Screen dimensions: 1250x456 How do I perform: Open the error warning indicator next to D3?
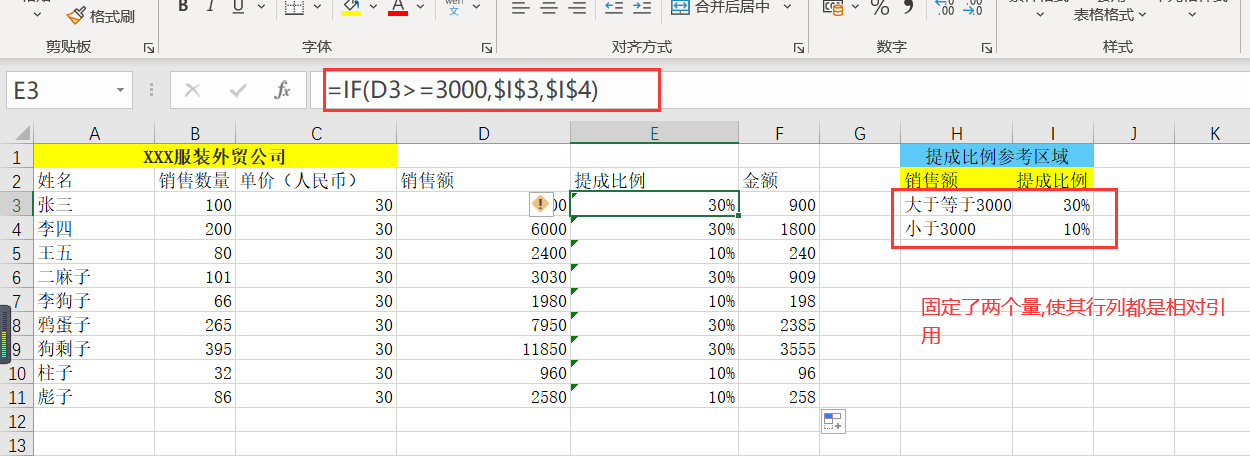point(541,204)
